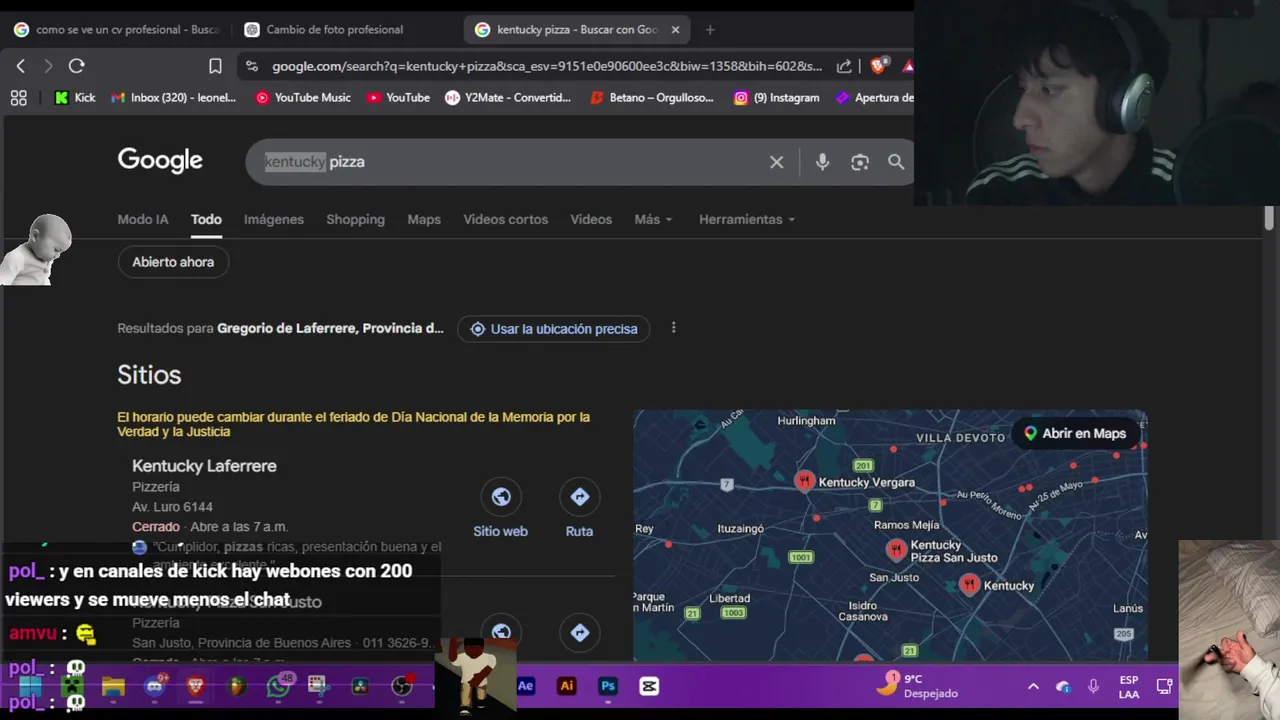Screen dimensions: 1280x720
Task: Switch to Videos results tab
Action: pyautogui.click(x=591, y=220)
